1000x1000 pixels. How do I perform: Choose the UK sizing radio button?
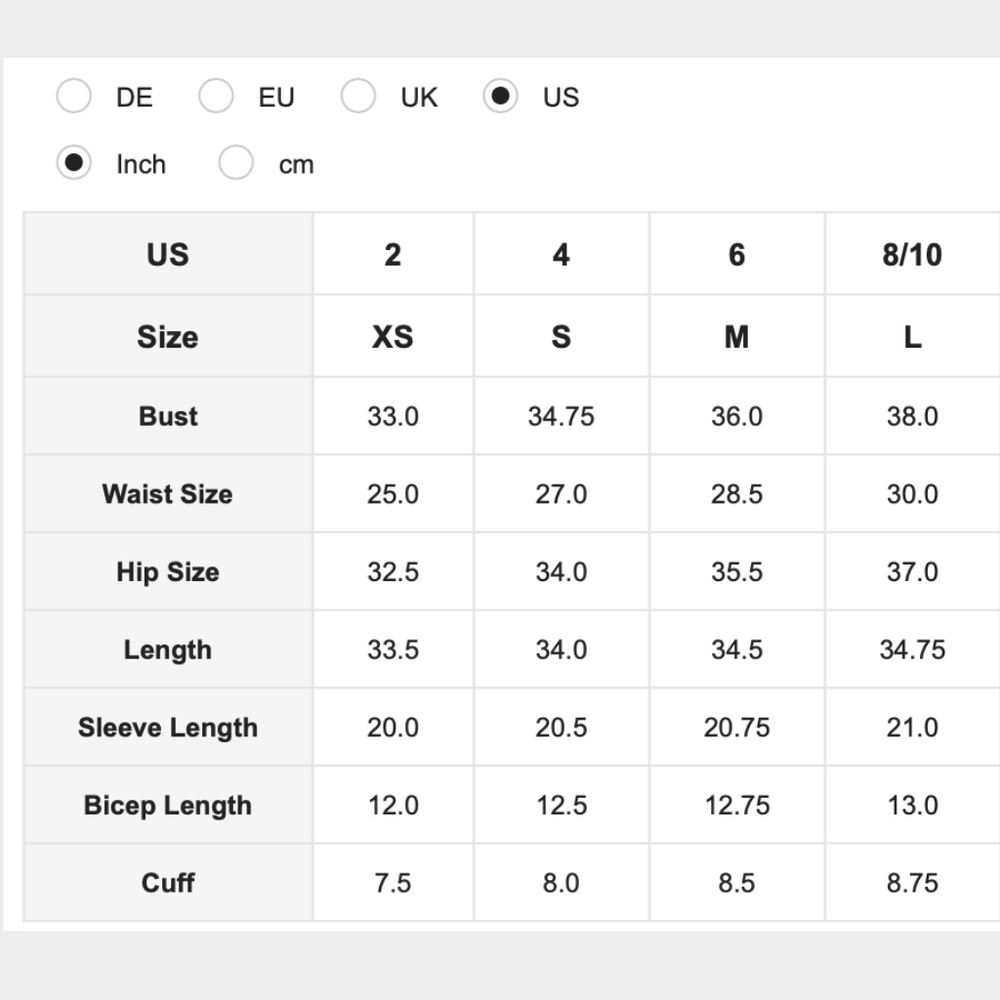(358, 97)
